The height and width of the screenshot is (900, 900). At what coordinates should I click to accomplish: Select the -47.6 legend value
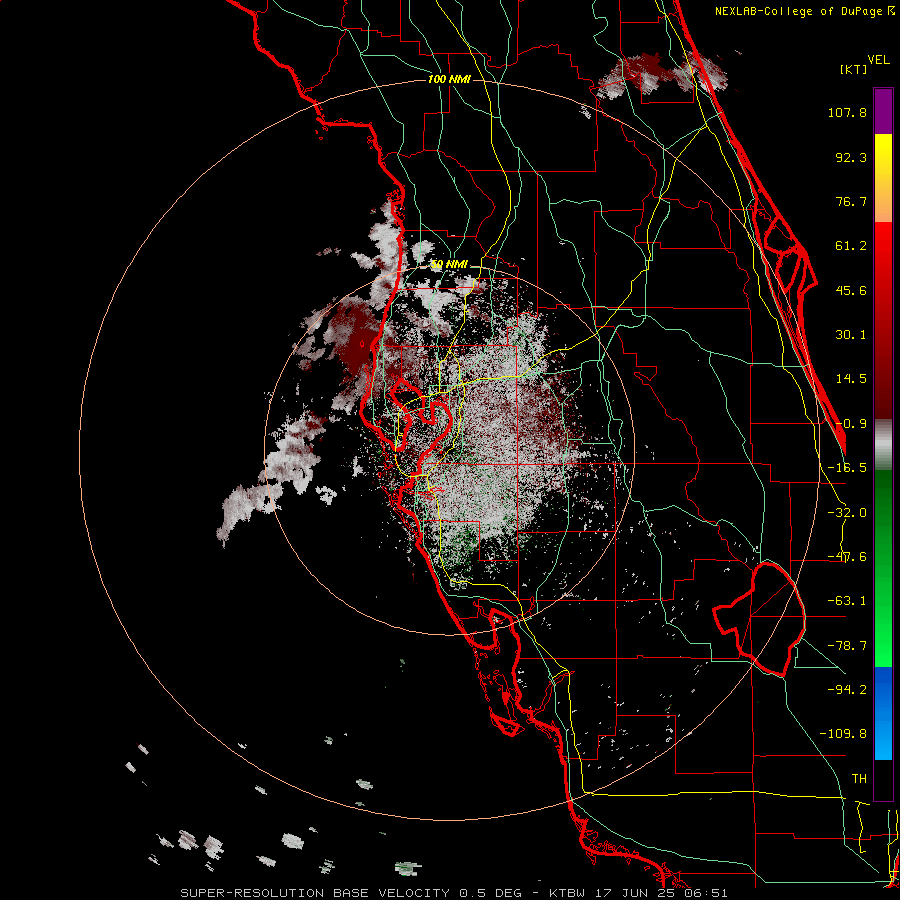click(847, 557)
